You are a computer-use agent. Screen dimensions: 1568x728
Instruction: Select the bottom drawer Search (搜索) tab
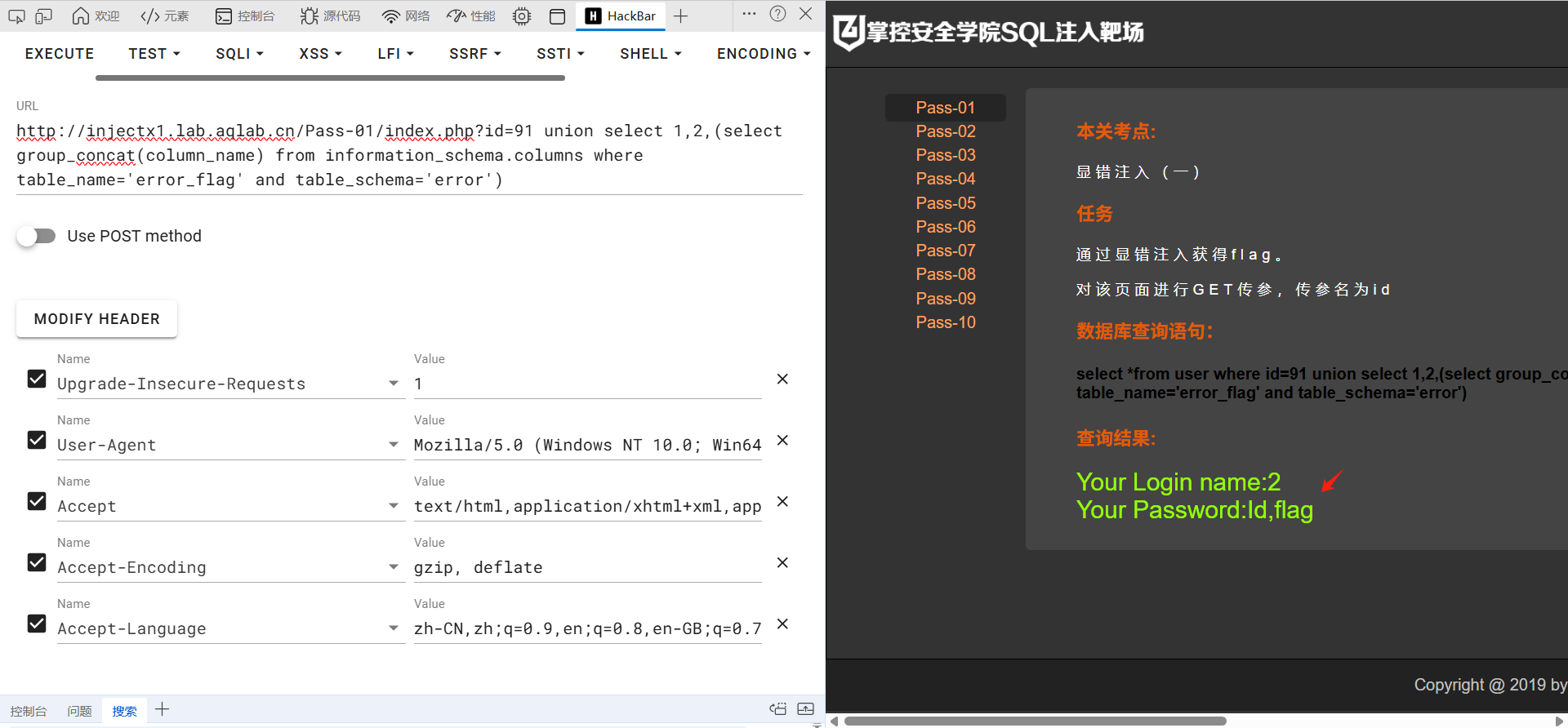click(124, 711)
